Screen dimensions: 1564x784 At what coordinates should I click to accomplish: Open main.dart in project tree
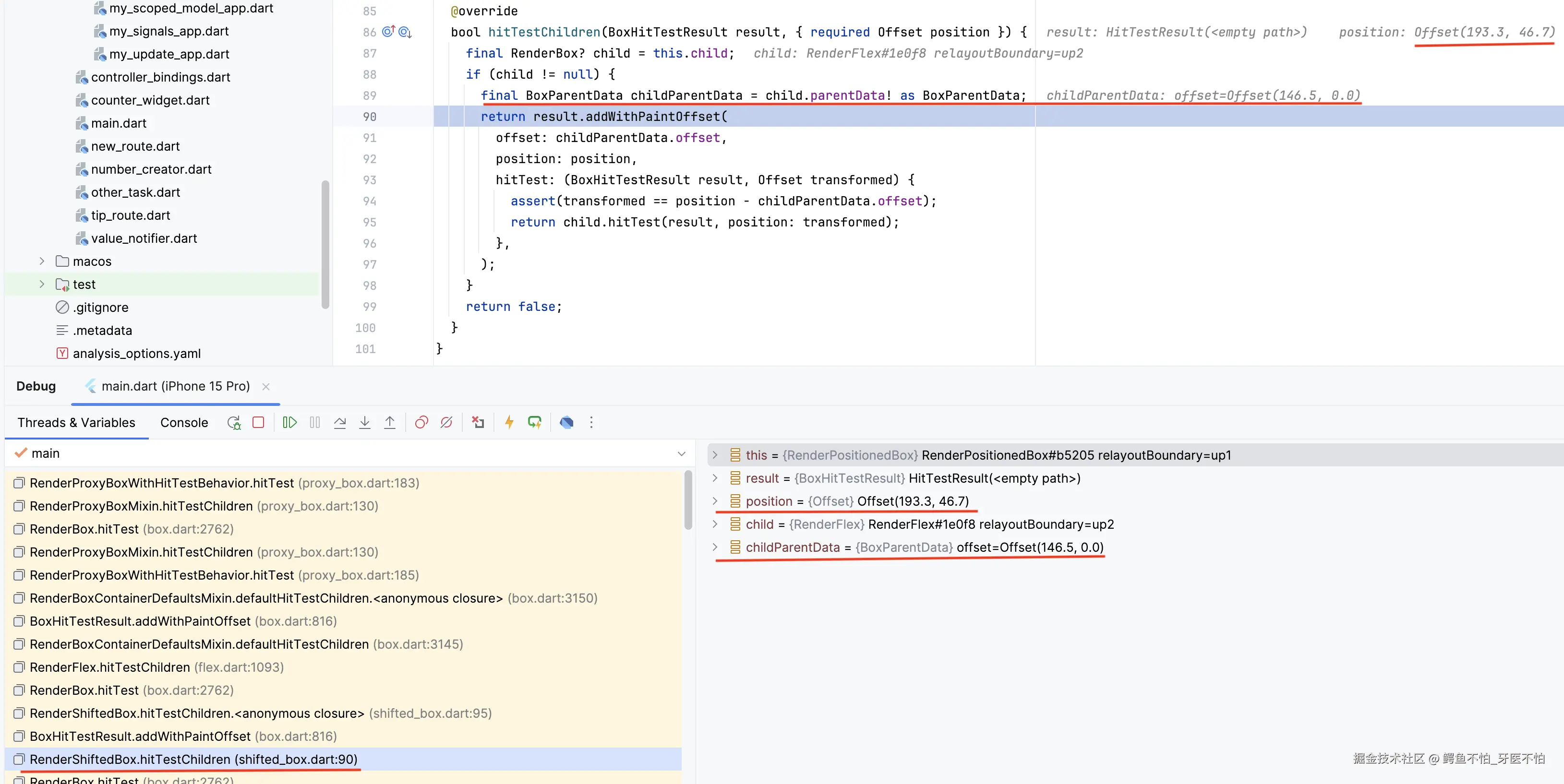[x=119, y=123]
